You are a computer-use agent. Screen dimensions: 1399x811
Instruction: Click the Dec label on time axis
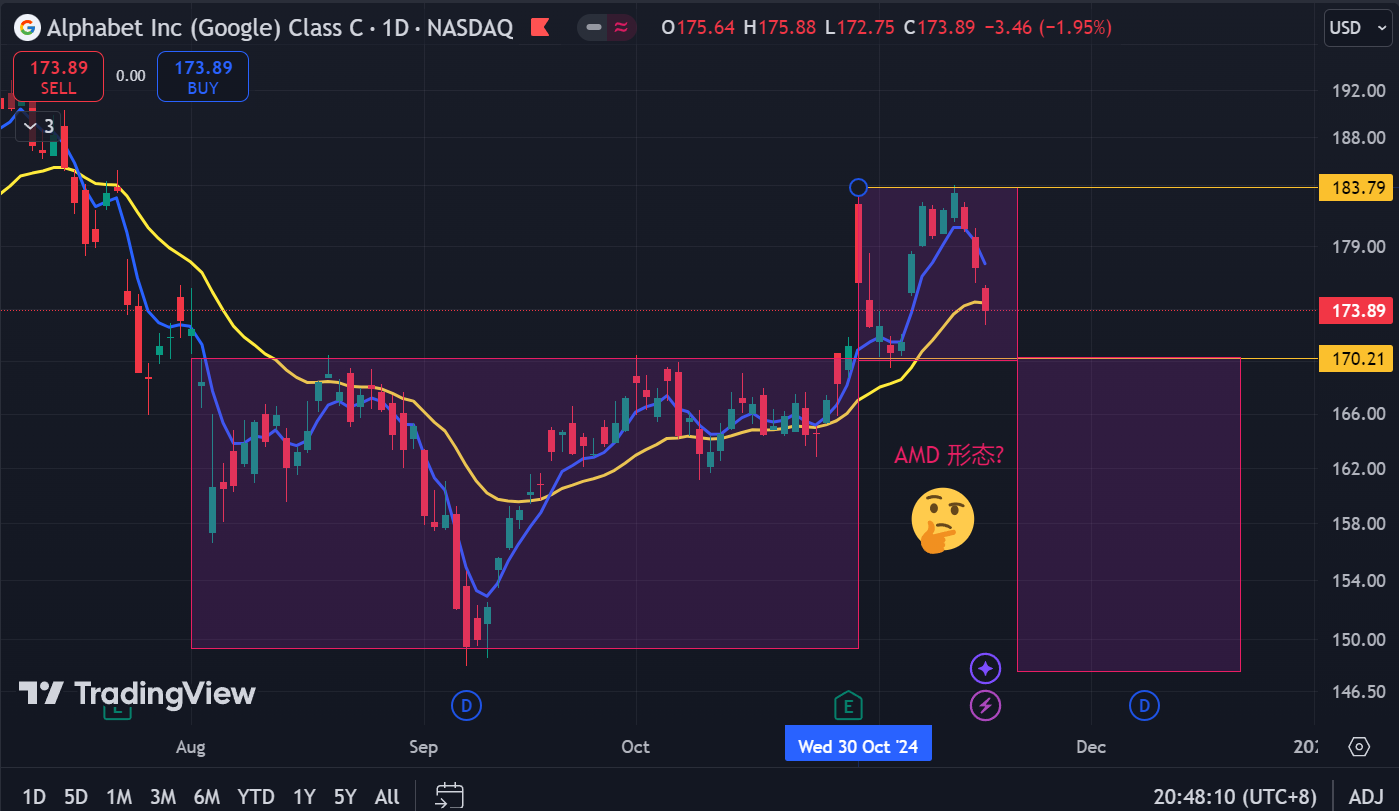point(1090,747)
